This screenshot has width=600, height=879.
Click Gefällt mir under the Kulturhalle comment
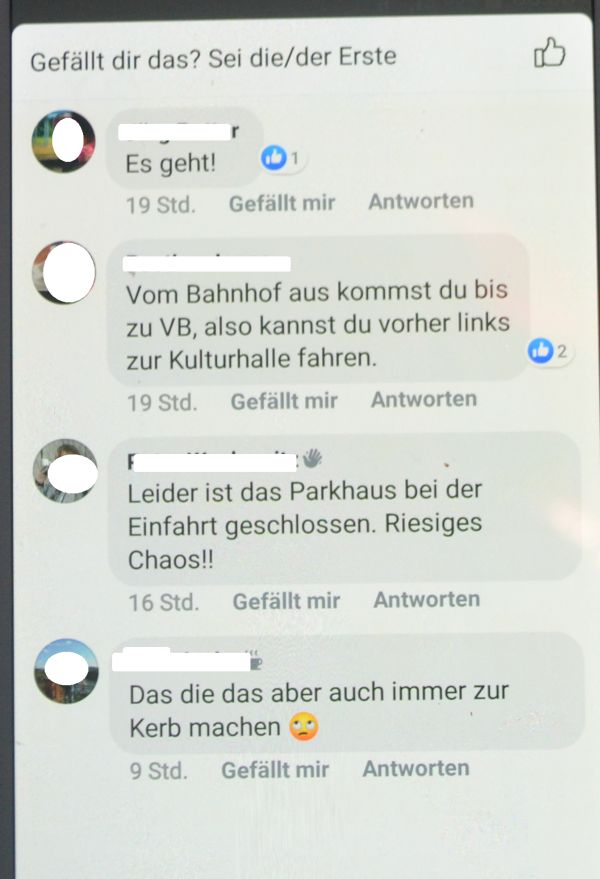[284, 401]
